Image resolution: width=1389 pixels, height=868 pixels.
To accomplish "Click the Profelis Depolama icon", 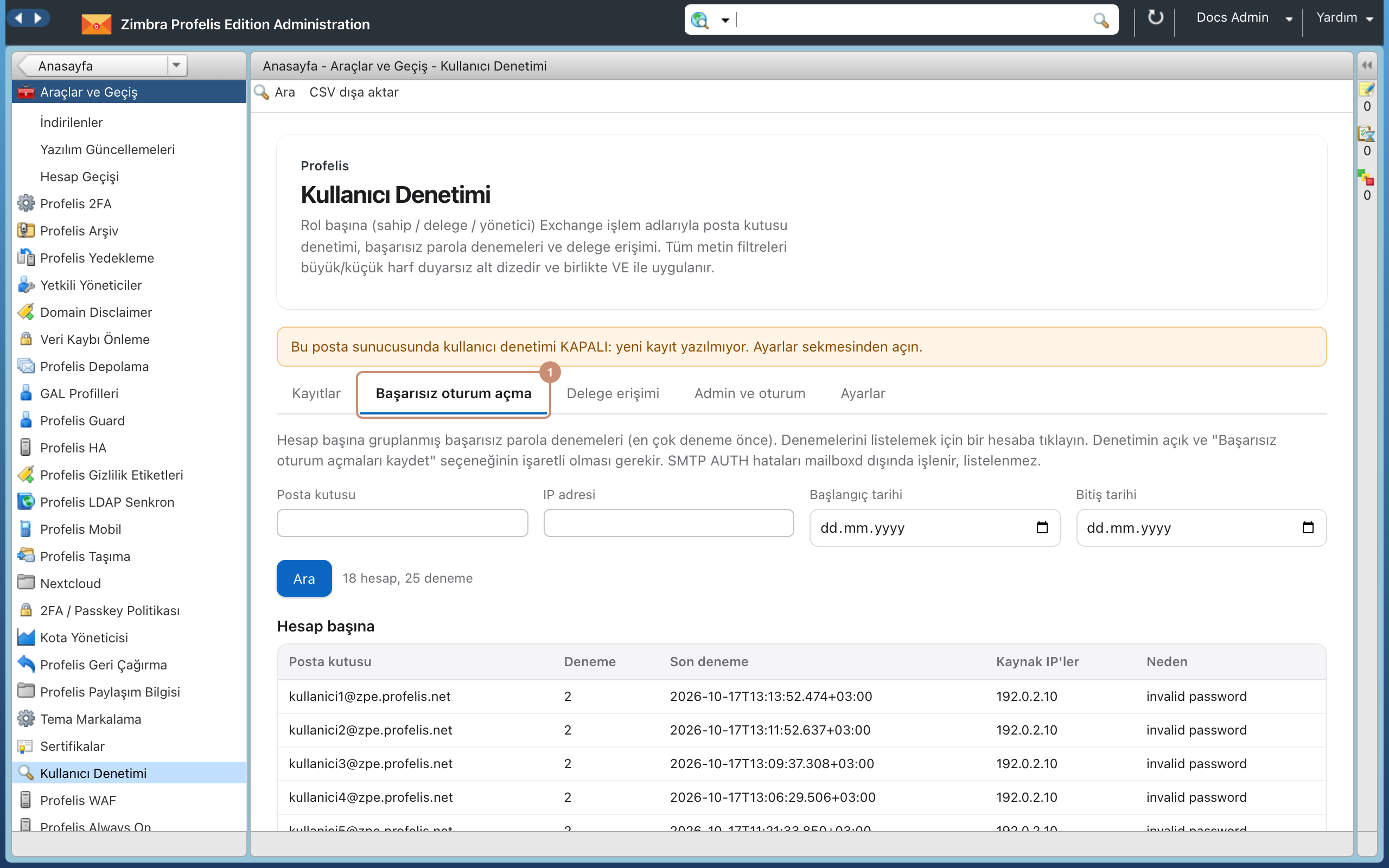I will click(26, 366).
